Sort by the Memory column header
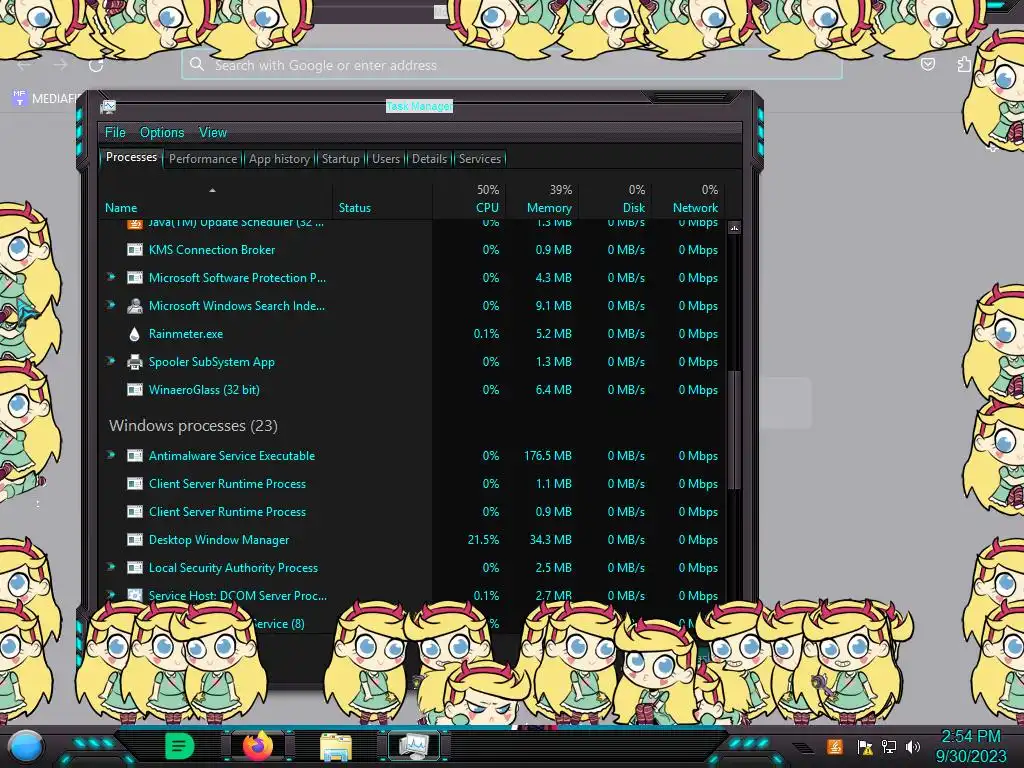 [x=549, y=208]
